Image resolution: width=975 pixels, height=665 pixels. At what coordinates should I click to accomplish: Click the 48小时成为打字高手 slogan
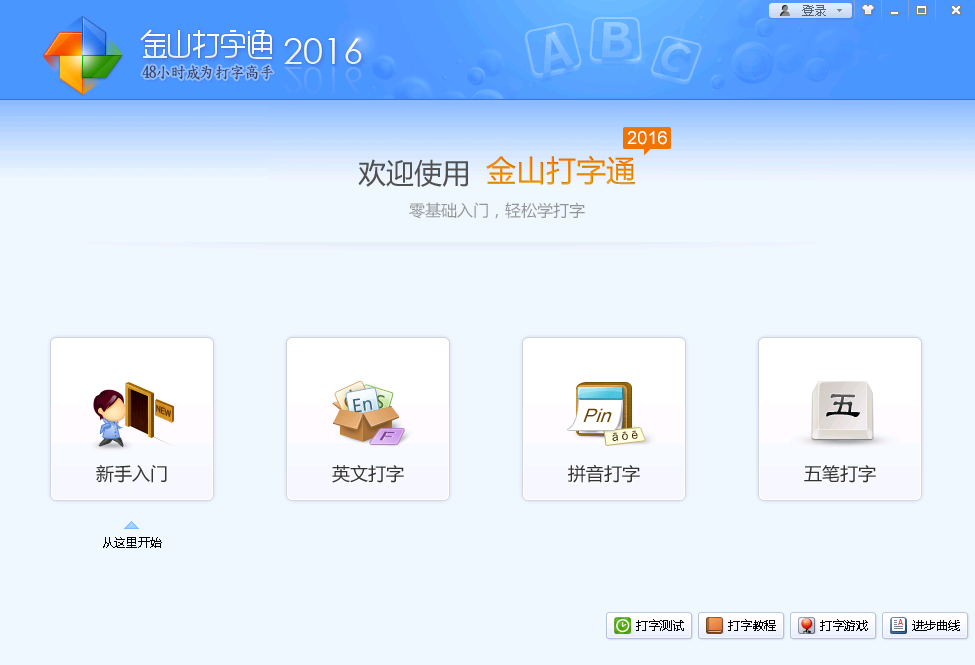tap(208, 73)
